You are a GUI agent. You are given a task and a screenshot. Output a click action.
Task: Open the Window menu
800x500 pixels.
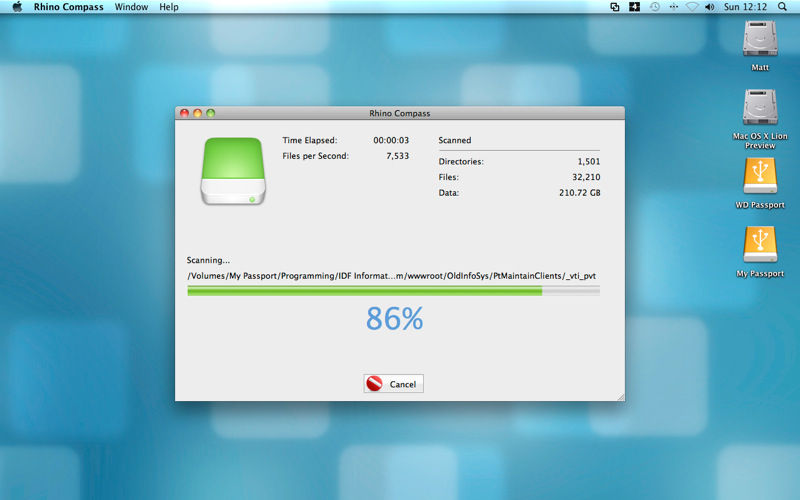[x=131, y=7]
